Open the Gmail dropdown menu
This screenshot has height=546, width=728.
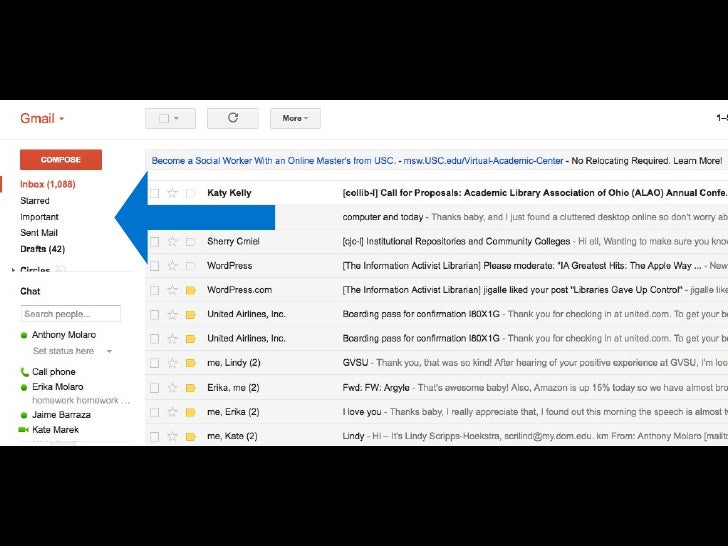(42, 118)
